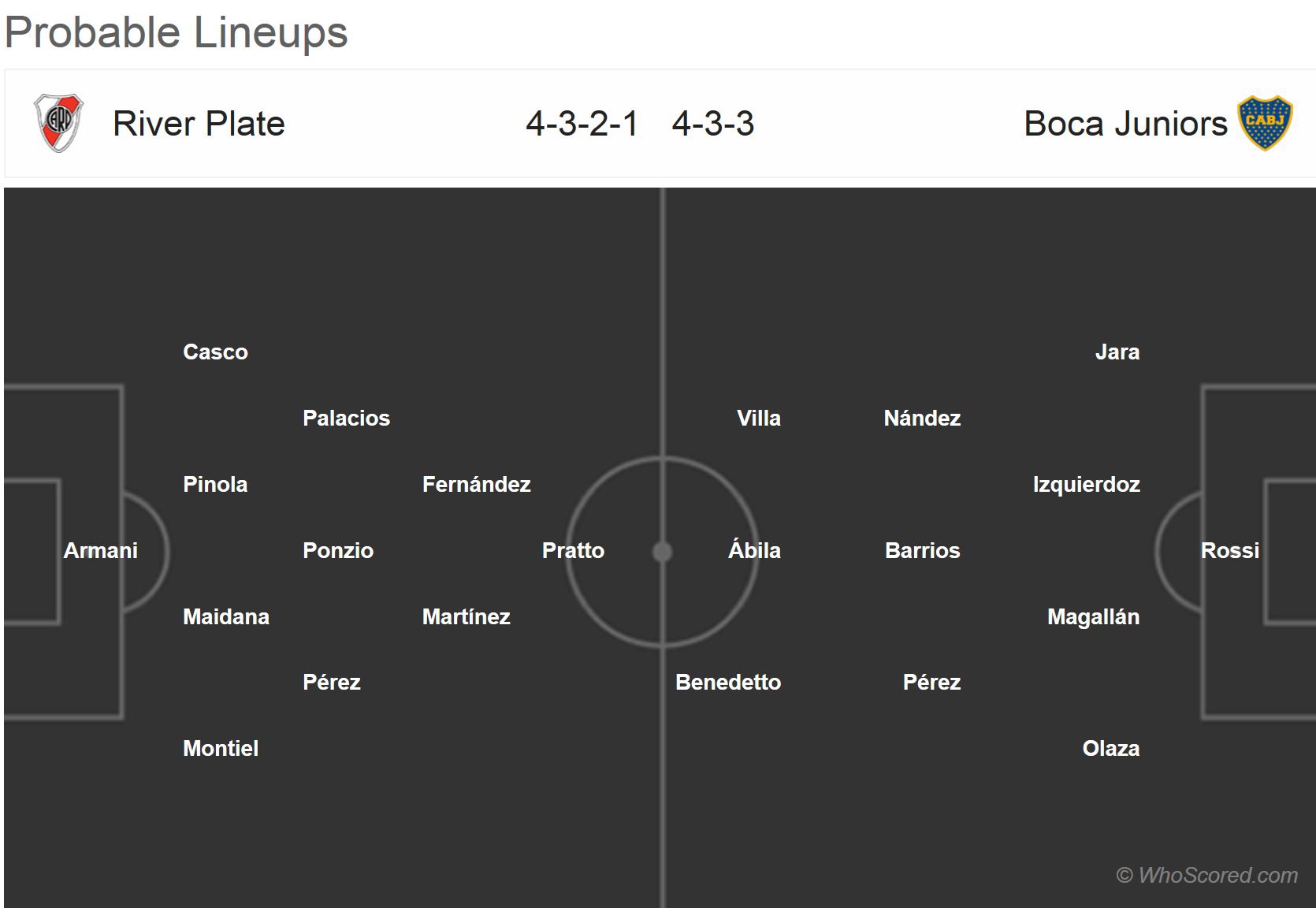1316x908 pixels.
Task: Open the Boca Juniors team name link
Action: (1125, 124)
